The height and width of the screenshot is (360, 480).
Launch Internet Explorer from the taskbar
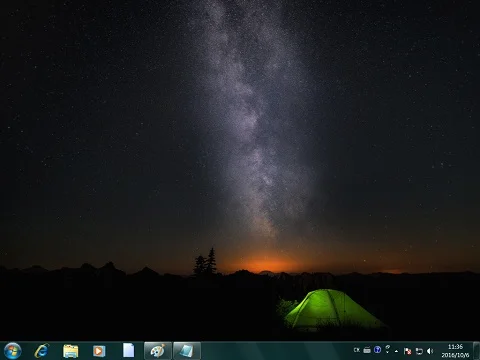point(42,351)
